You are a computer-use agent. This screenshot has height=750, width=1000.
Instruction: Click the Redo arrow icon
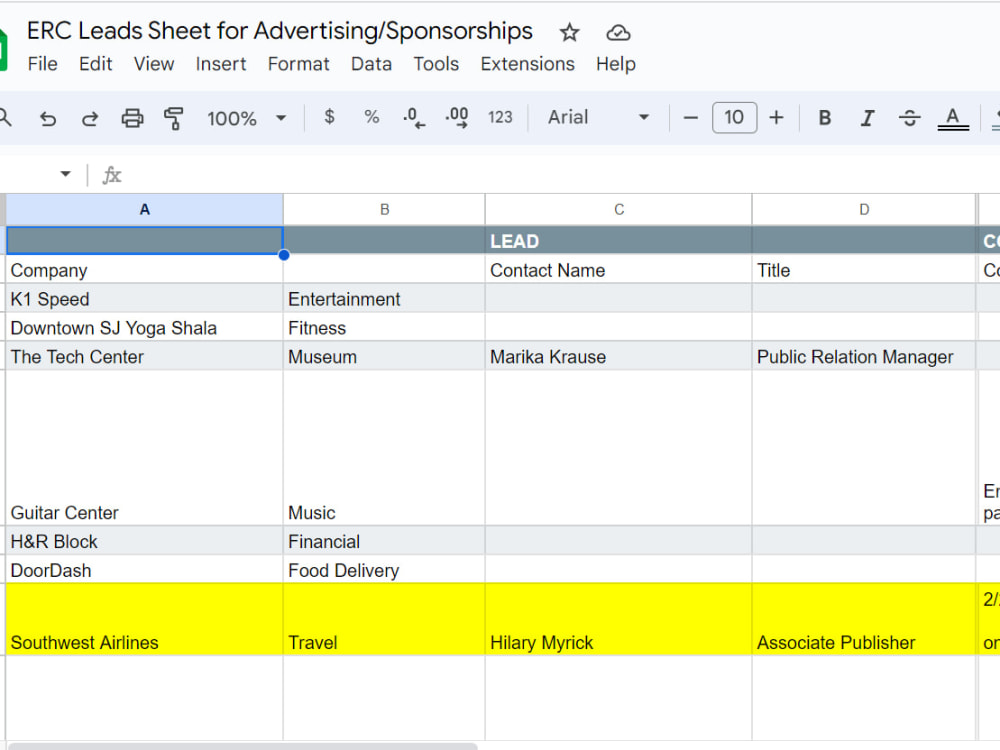click(x=90, y=118)
